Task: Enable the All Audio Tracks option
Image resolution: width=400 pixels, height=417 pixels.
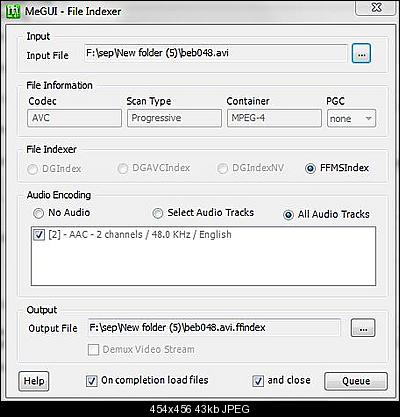Action: [288, 215]
